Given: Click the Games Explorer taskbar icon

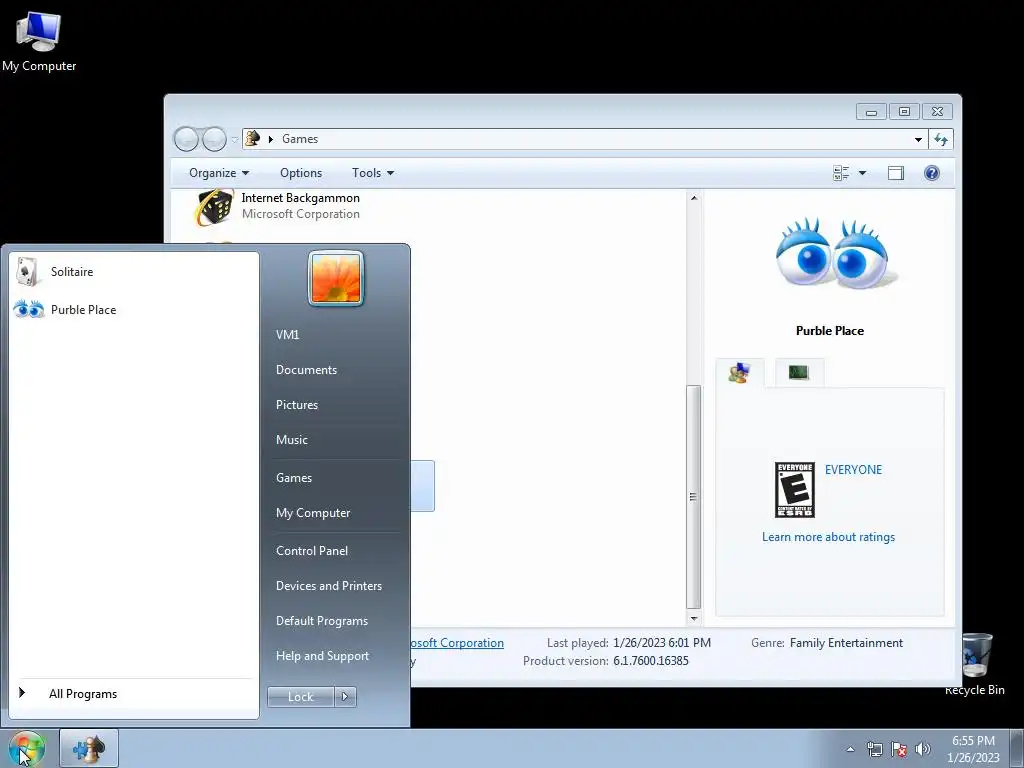Looking at the screenshot, I should (x=89, y=749).
